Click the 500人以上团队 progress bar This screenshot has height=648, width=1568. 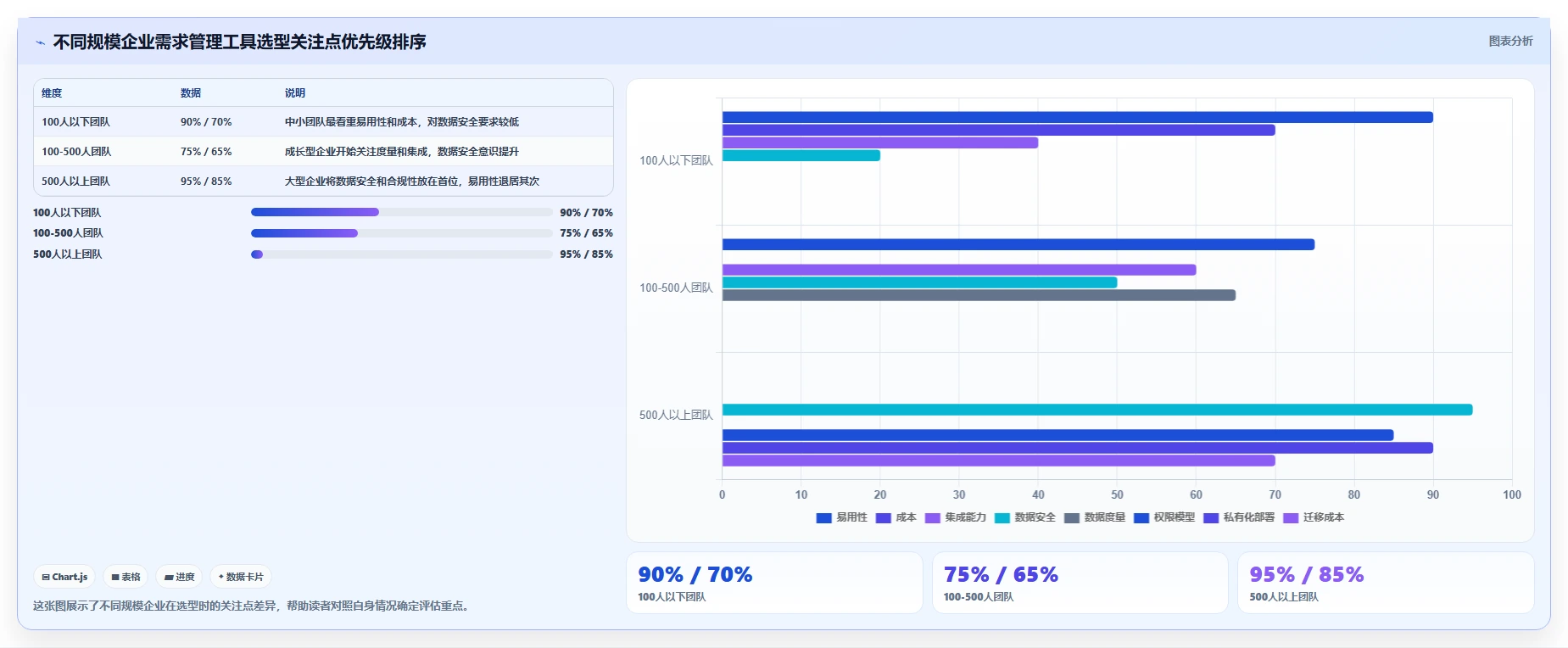coord(401,254)
